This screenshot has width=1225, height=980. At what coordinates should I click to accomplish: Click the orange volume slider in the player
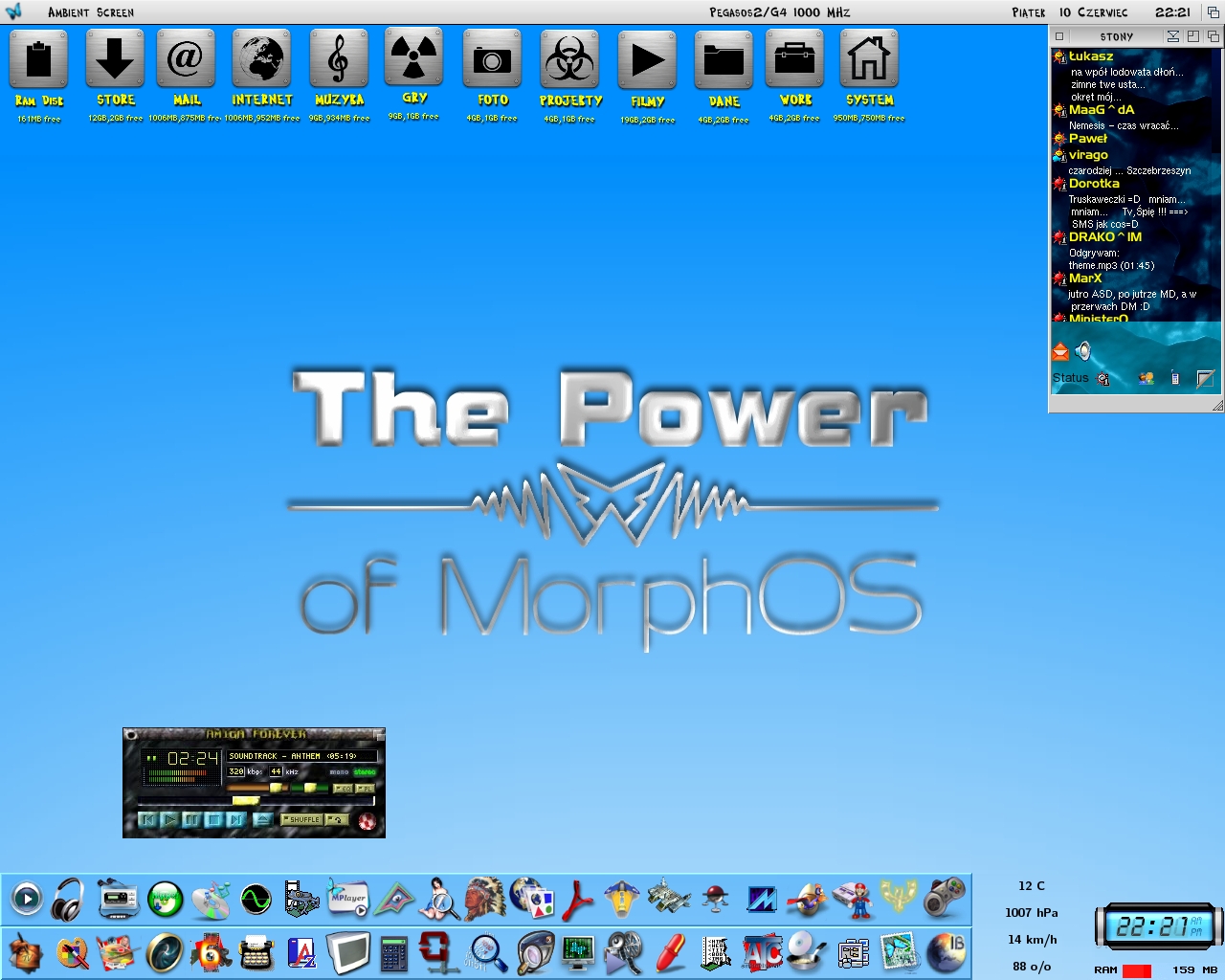click(257, 789)
